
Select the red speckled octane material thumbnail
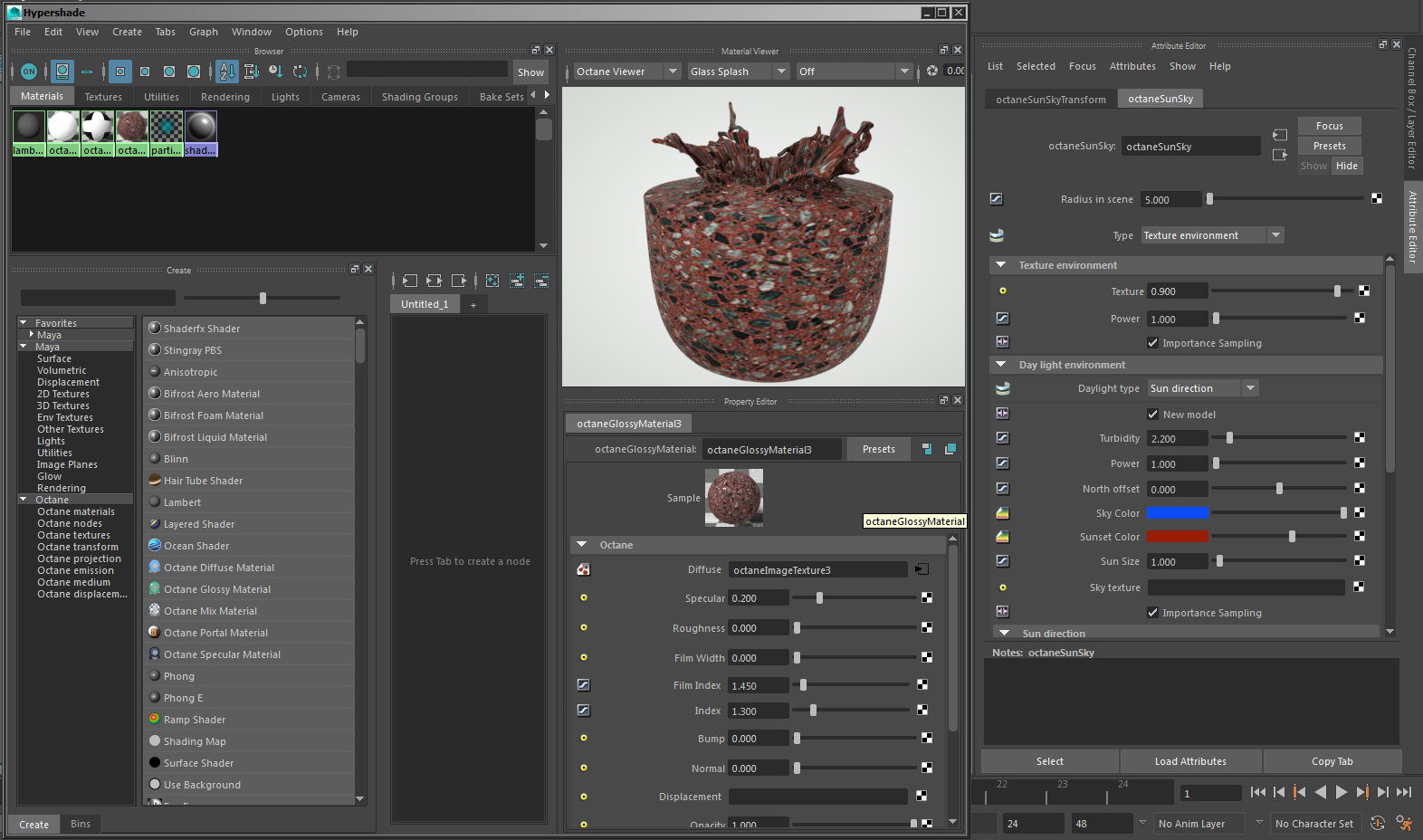(x=132, y=128)
